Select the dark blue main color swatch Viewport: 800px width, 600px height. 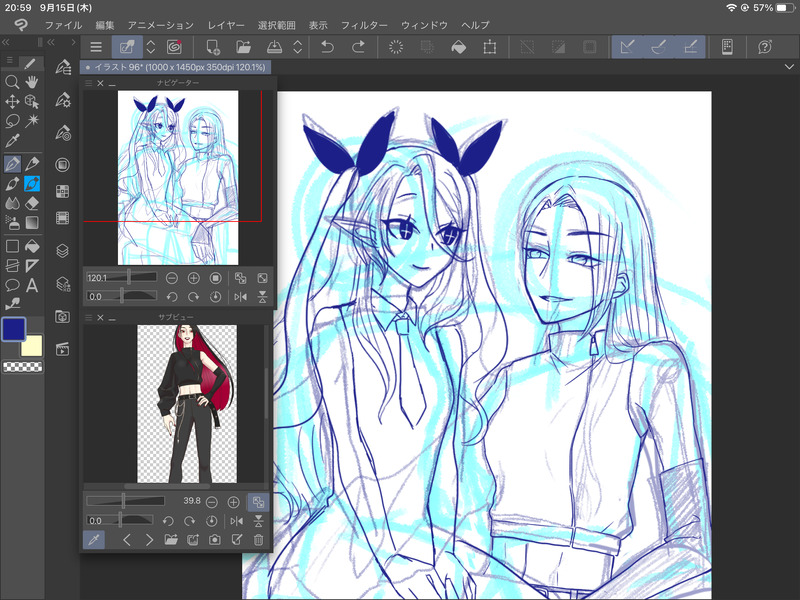[x=14, y=329]
